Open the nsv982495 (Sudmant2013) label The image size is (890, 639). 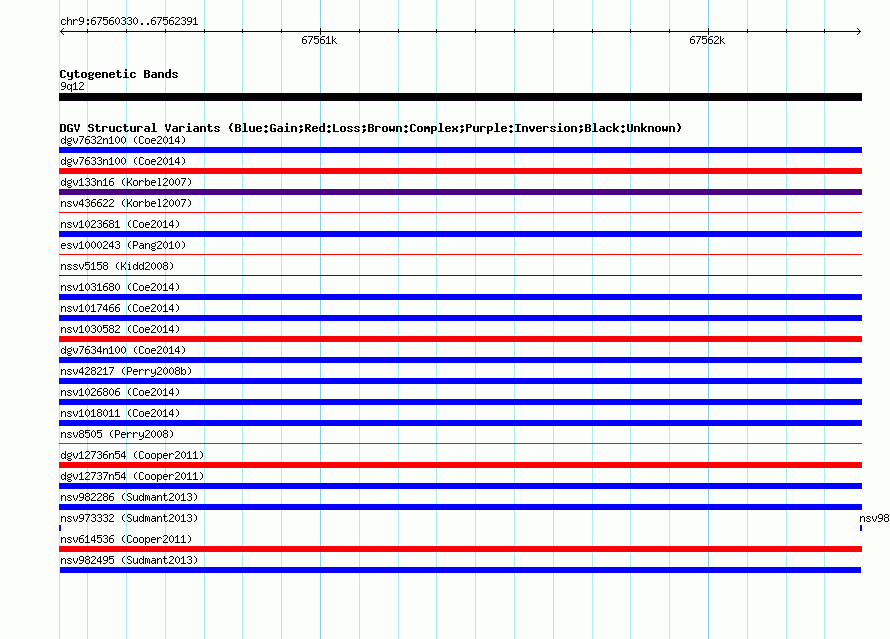(x=129, y=560)
